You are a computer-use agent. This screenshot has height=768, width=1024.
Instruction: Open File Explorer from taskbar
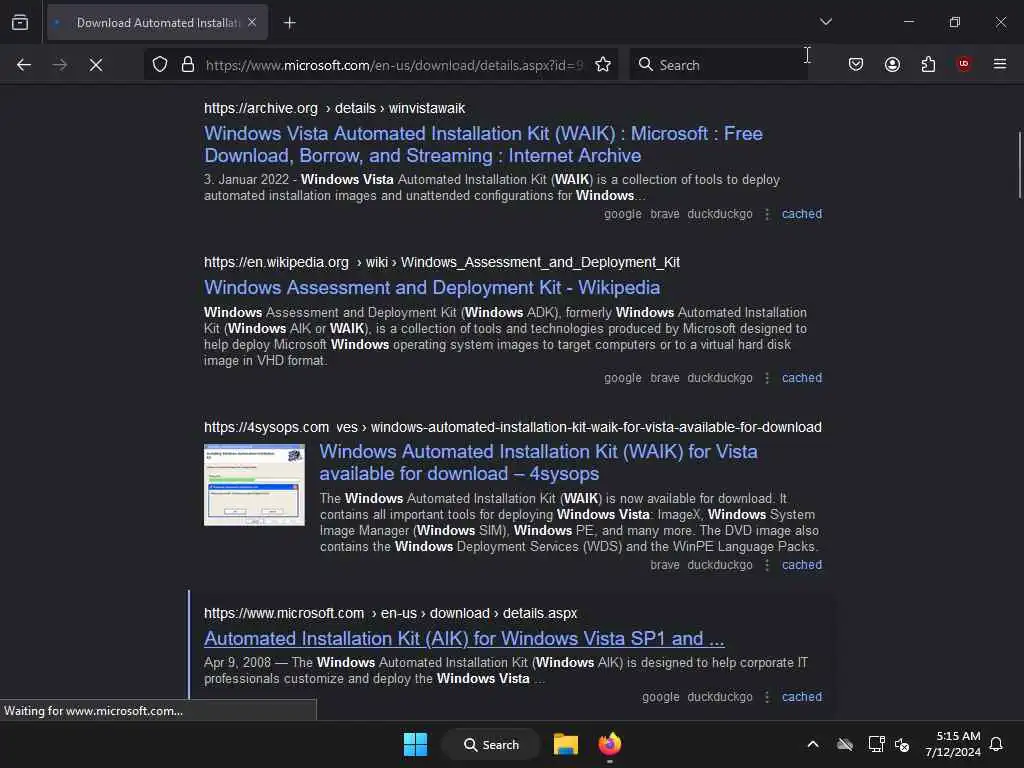point(566,744)
